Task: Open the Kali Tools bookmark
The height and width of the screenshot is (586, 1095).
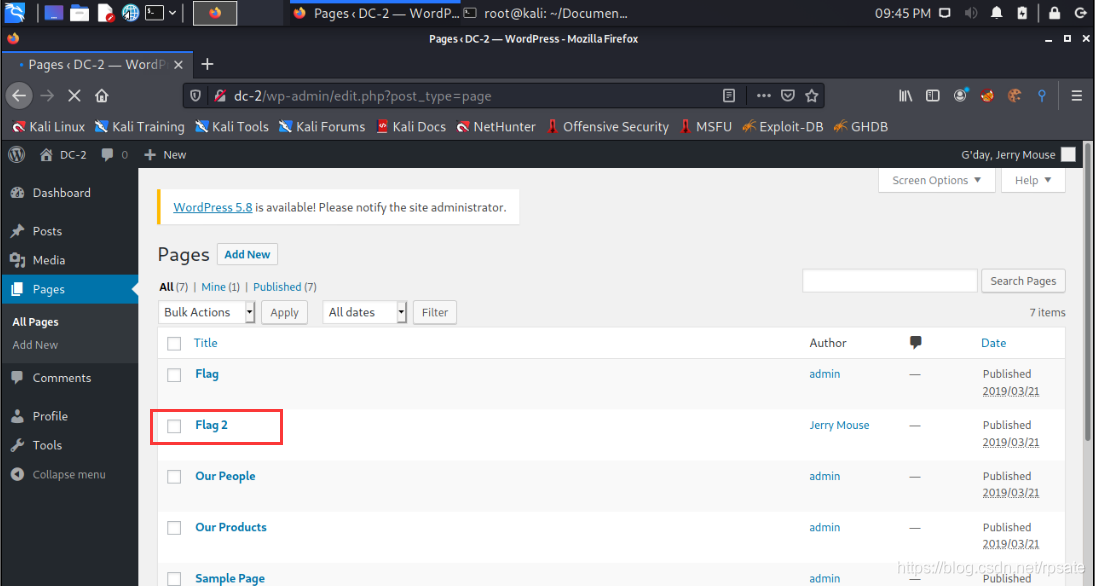Action: click(232, 126)
